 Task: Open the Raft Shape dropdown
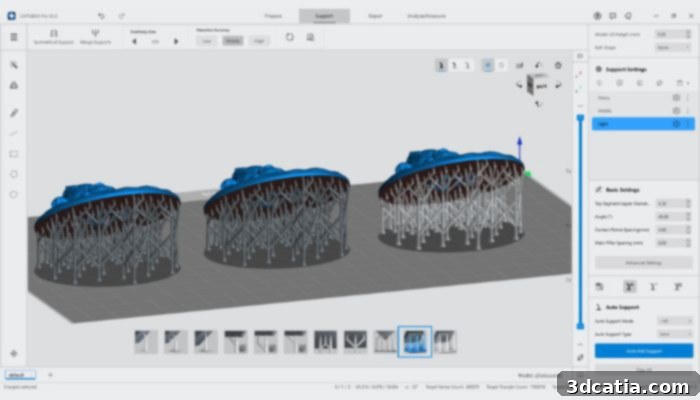[x=673, y=47]
